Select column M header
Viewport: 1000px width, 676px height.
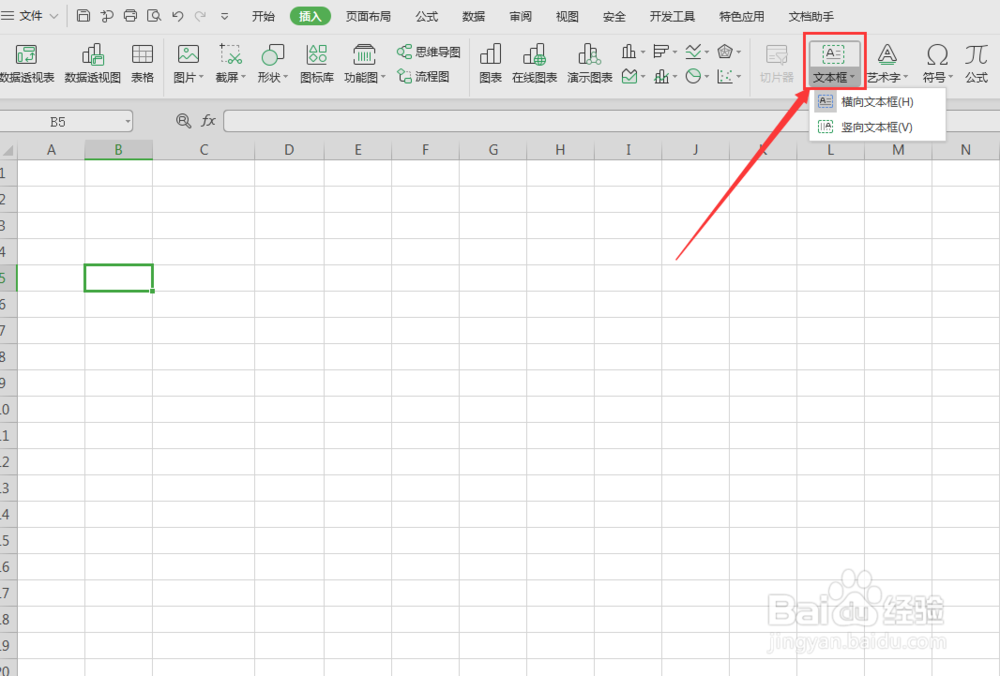[898, 150]
